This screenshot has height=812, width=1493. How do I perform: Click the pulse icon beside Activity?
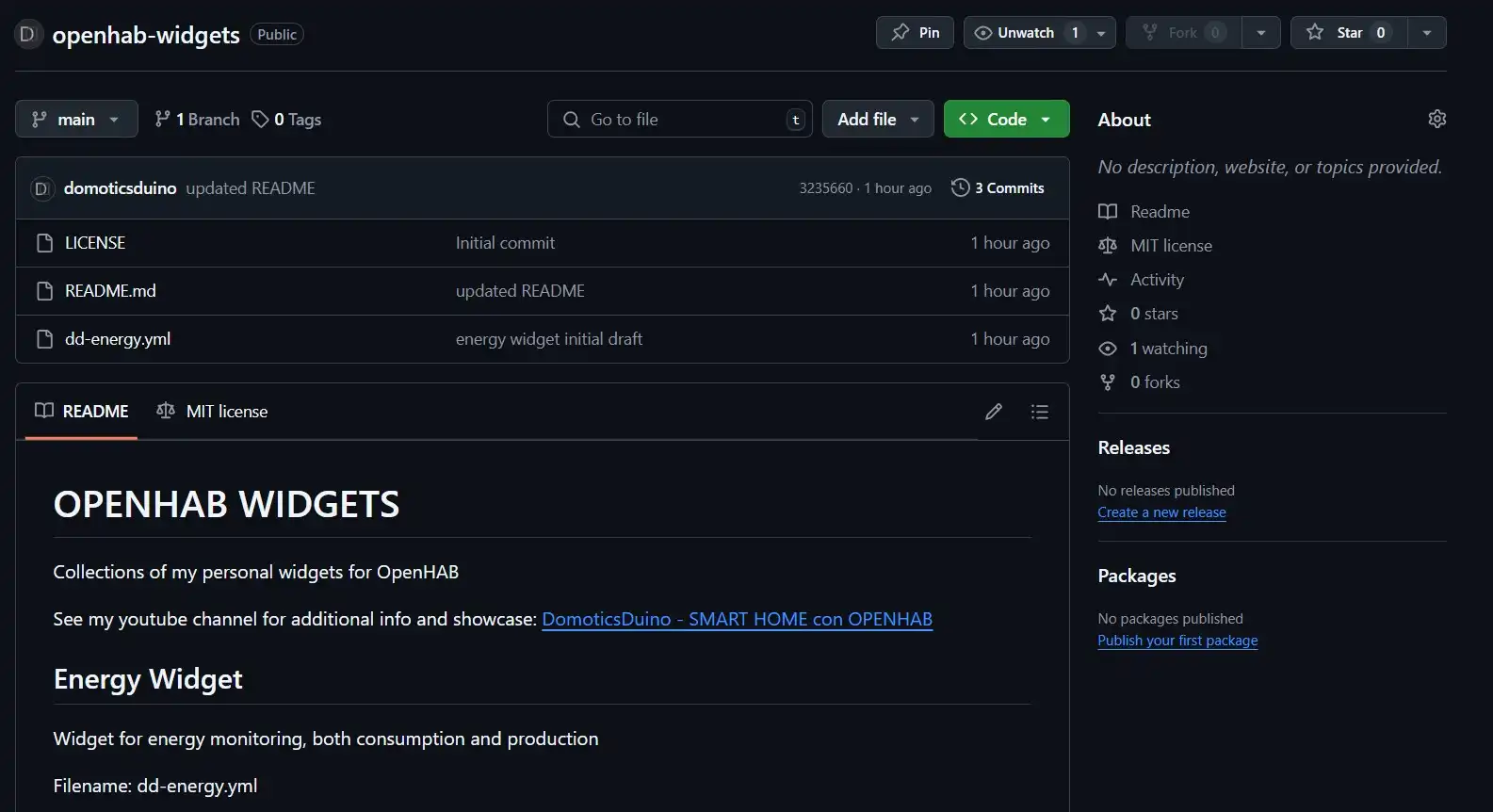tap(1108, 280)
